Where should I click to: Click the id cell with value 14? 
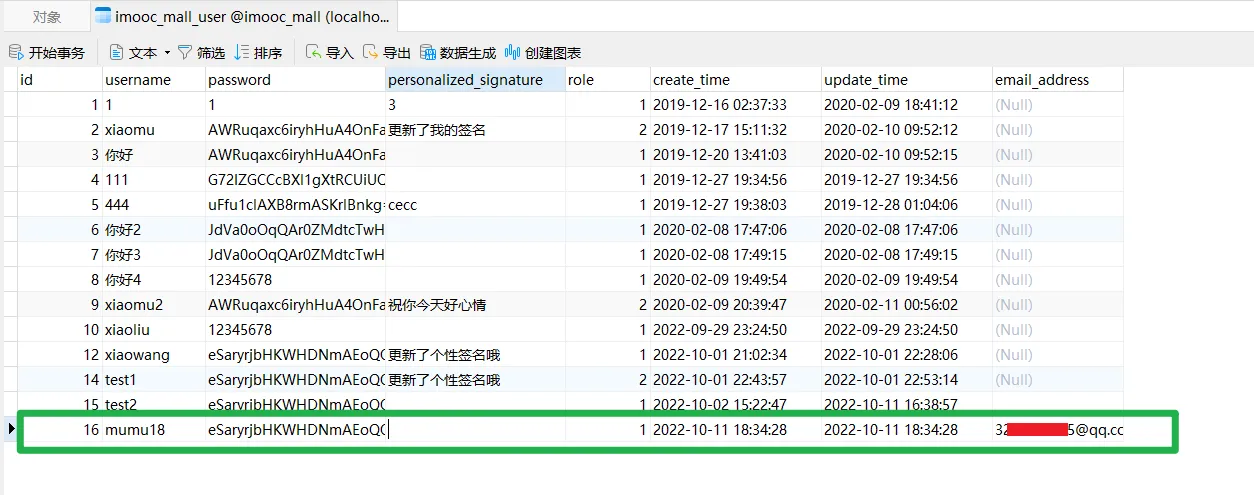(60, 380)
